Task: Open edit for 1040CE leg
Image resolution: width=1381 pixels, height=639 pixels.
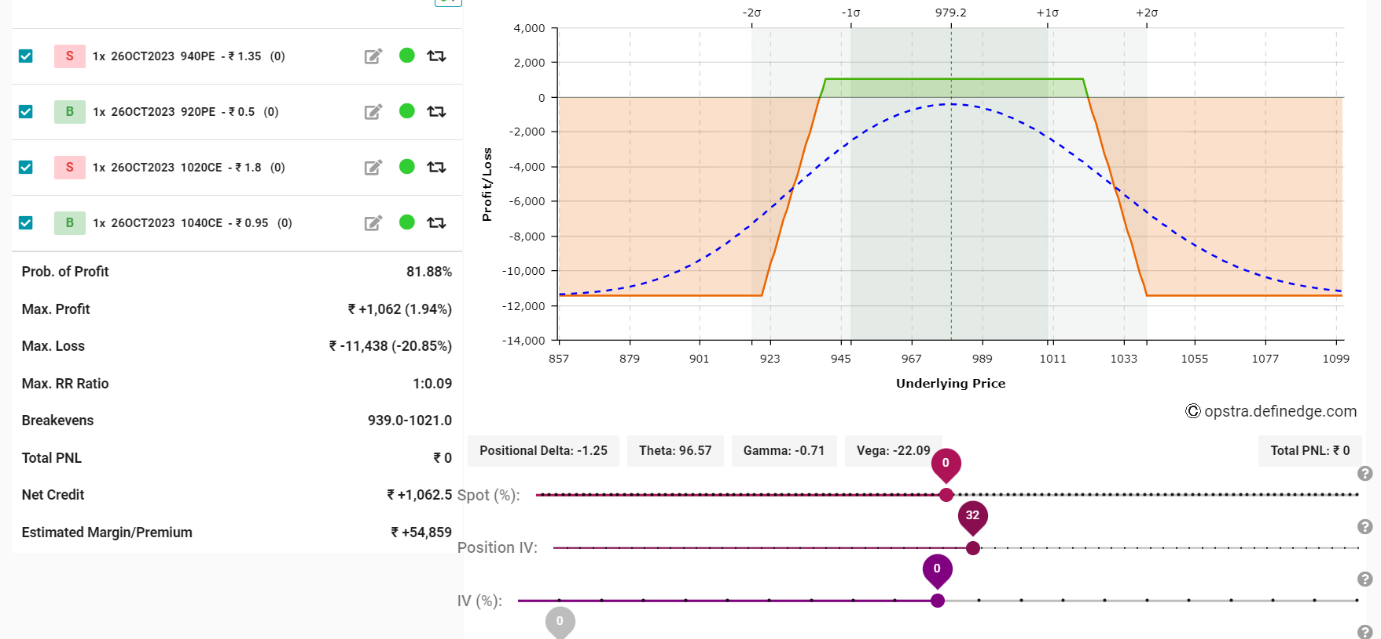Action: point(373,223)
